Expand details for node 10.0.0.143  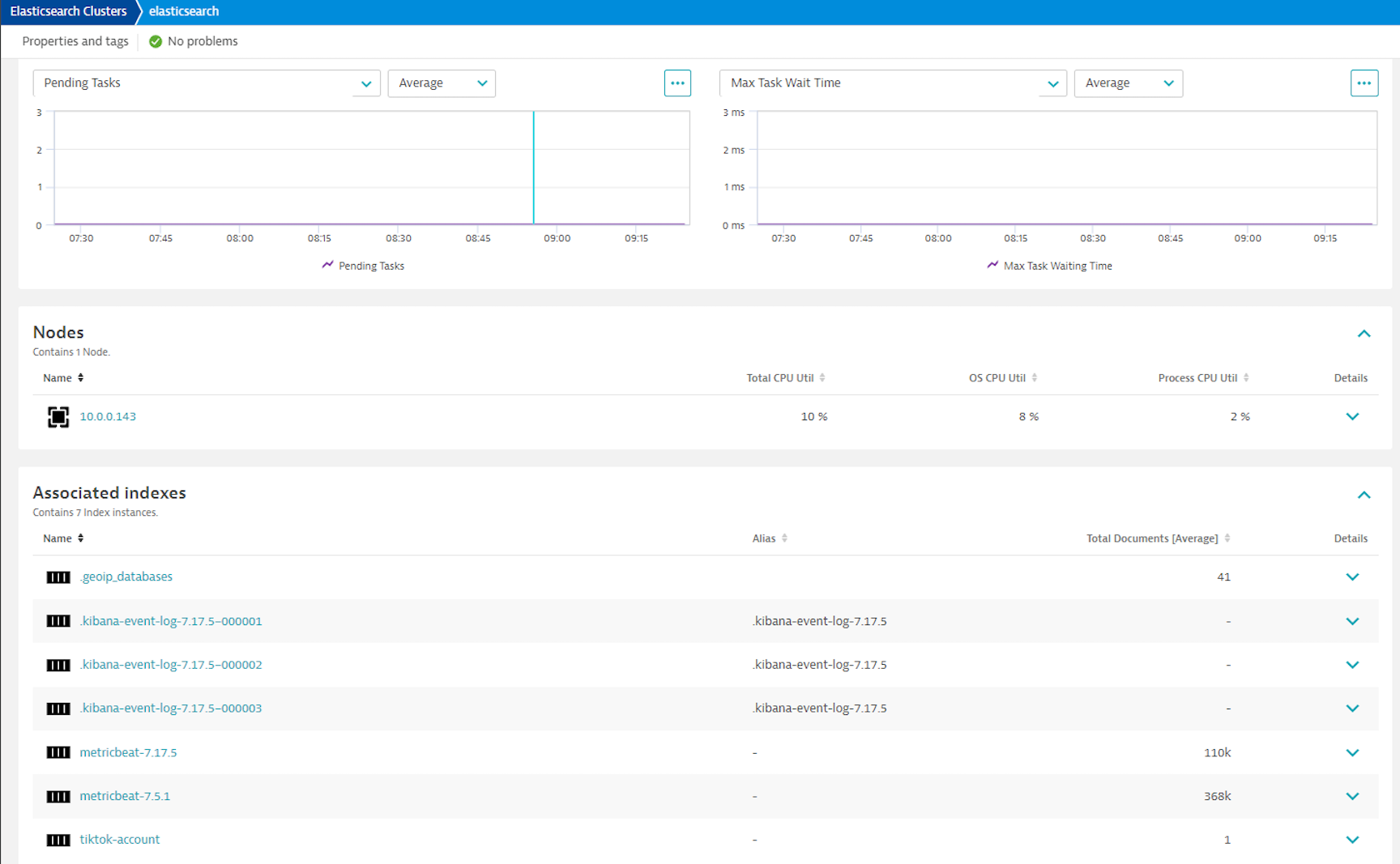[1352, 417]
